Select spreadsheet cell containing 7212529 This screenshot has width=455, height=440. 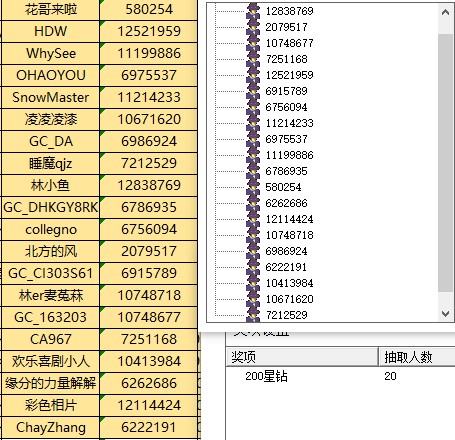[149, 163]
